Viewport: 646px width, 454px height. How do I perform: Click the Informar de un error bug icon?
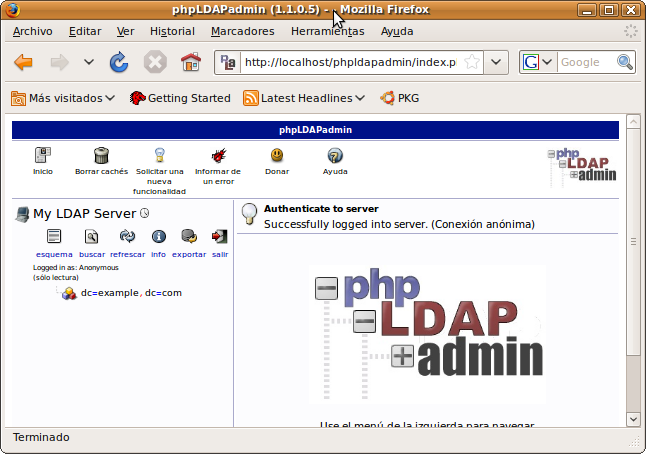click(x=218, y=155)
